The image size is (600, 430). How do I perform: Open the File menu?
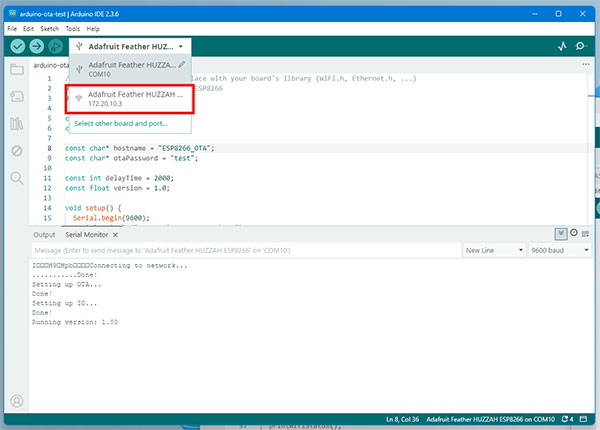(12, 29)
